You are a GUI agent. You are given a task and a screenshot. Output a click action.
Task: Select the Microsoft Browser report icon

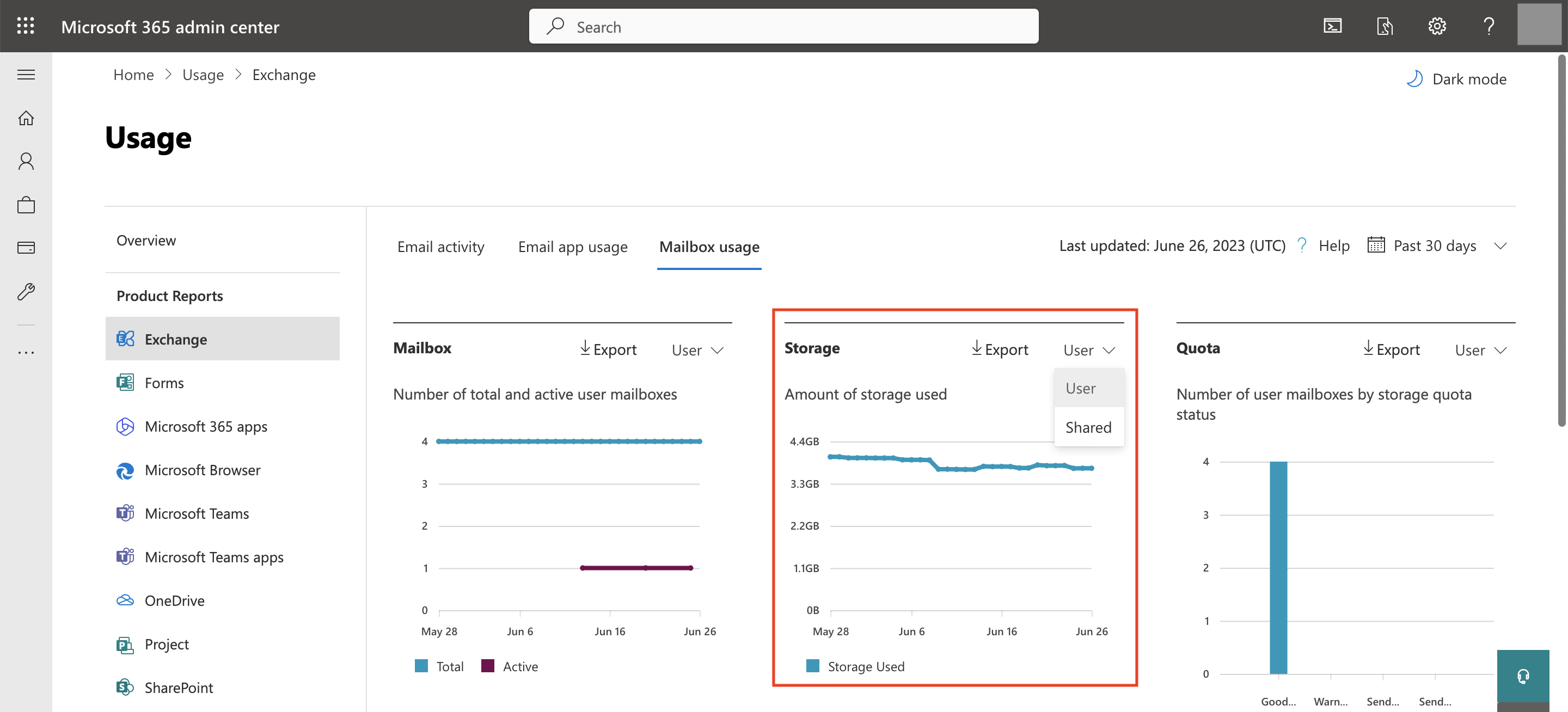(125, 470)
